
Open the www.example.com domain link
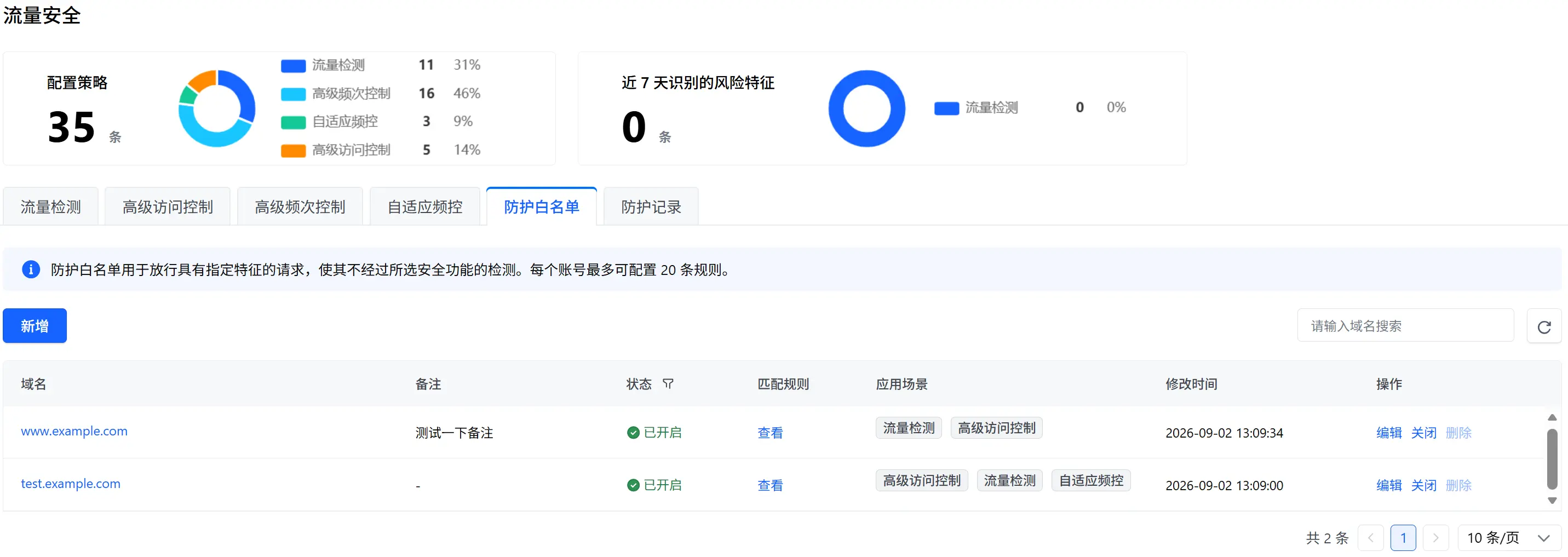[x=74, y=431]
